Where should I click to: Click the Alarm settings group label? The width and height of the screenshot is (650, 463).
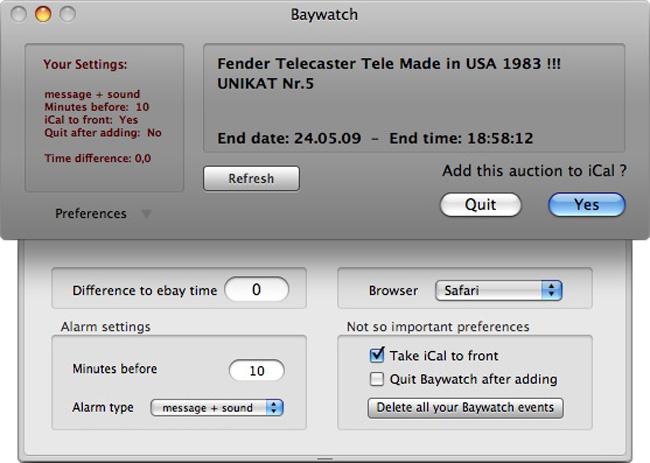pyautogui.click(x=105, y=327)
